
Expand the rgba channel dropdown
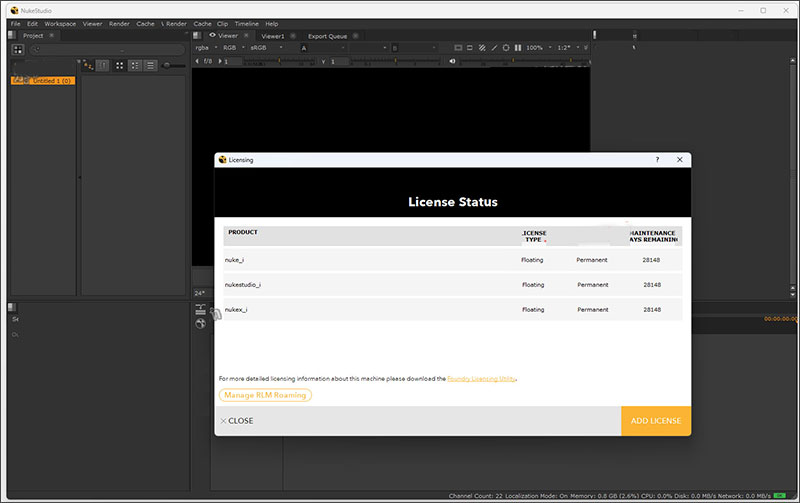click(203, 47)
